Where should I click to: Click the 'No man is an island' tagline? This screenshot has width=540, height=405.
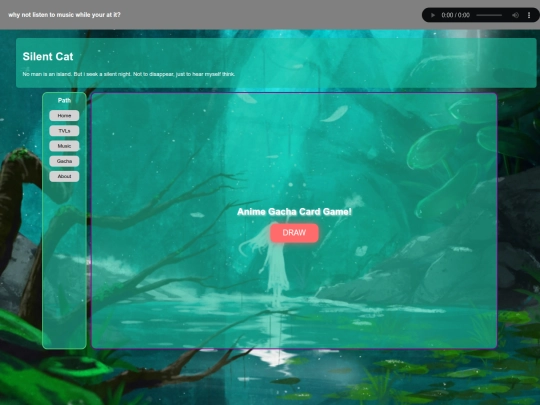click(128, 74)
